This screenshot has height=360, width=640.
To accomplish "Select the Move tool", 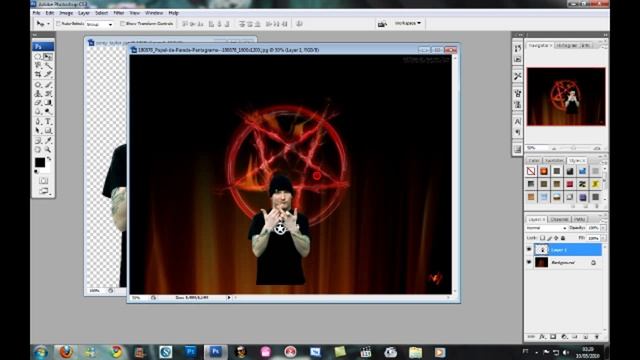I will (48, 56).
